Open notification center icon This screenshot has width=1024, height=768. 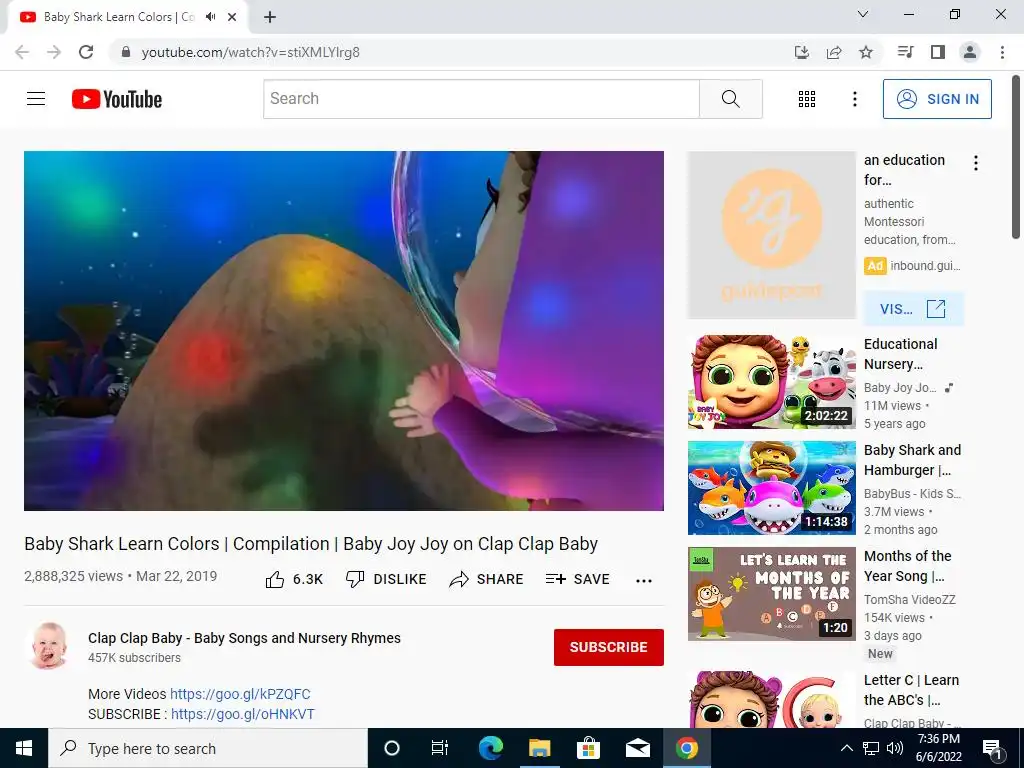click(993, 748)
